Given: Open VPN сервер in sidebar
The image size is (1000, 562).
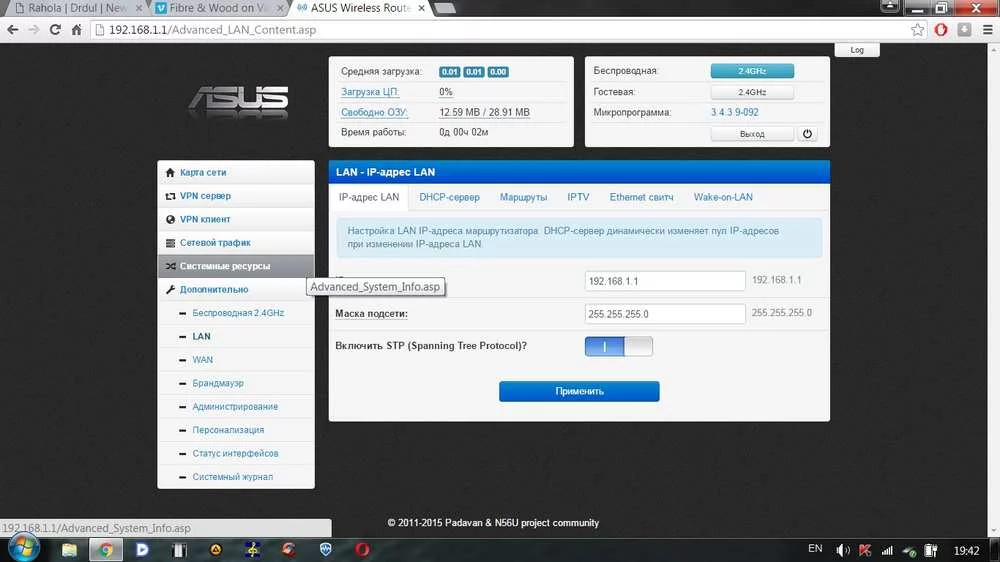Looking at the screenshot, I should [235, 196].
